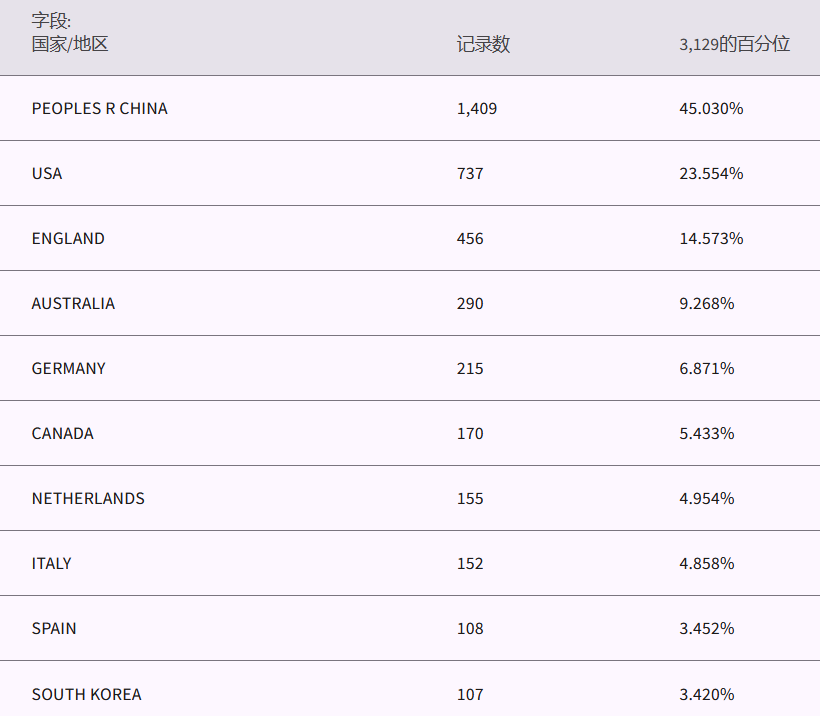Click the 记录数 column header
Viewport: 820px width, 716px height.
483,44
